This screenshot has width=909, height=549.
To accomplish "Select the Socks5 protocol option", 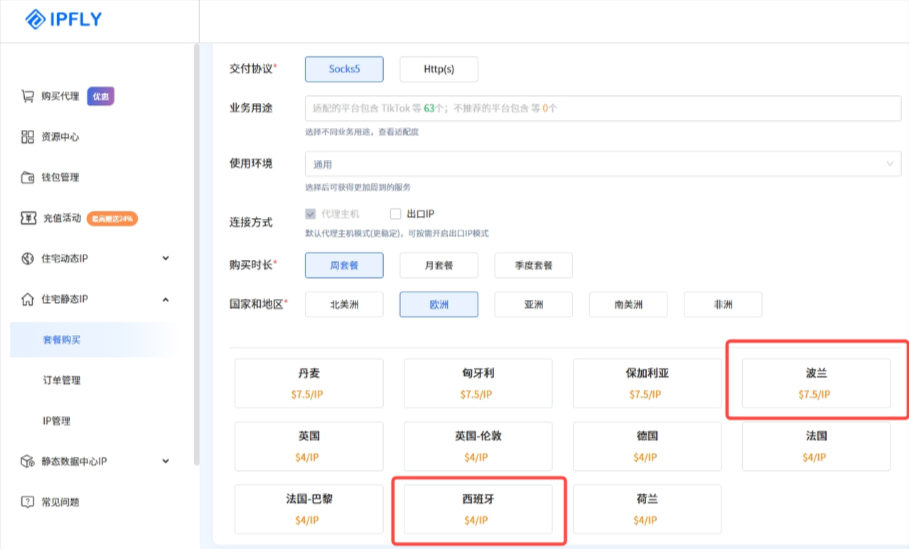I will (x=344, y=69).
